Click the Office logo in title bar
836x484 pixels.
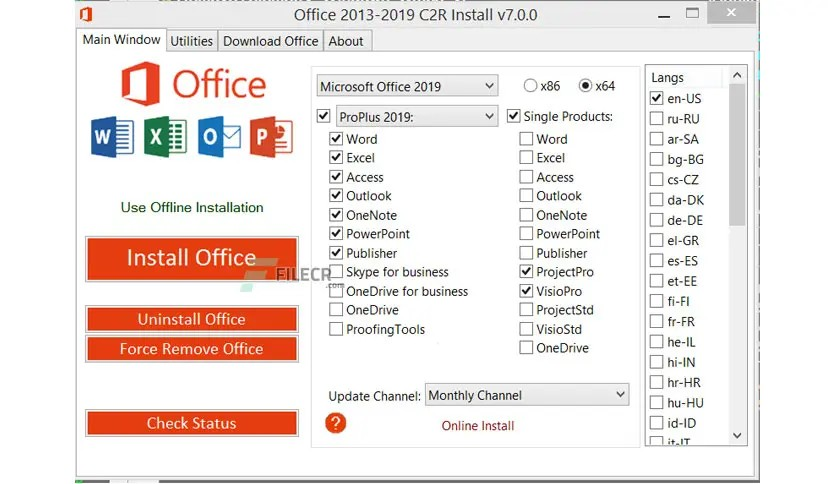pos(86,14)
